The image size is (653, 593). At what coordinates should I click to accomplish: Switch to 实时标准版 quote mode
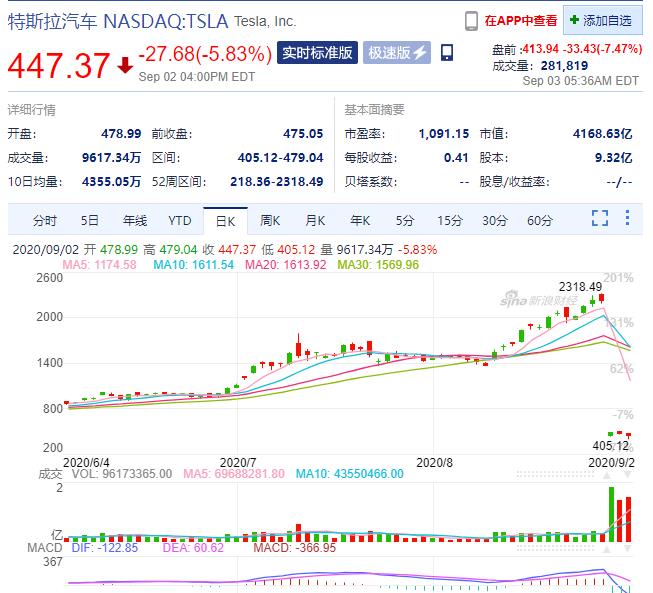coord(317,52)
